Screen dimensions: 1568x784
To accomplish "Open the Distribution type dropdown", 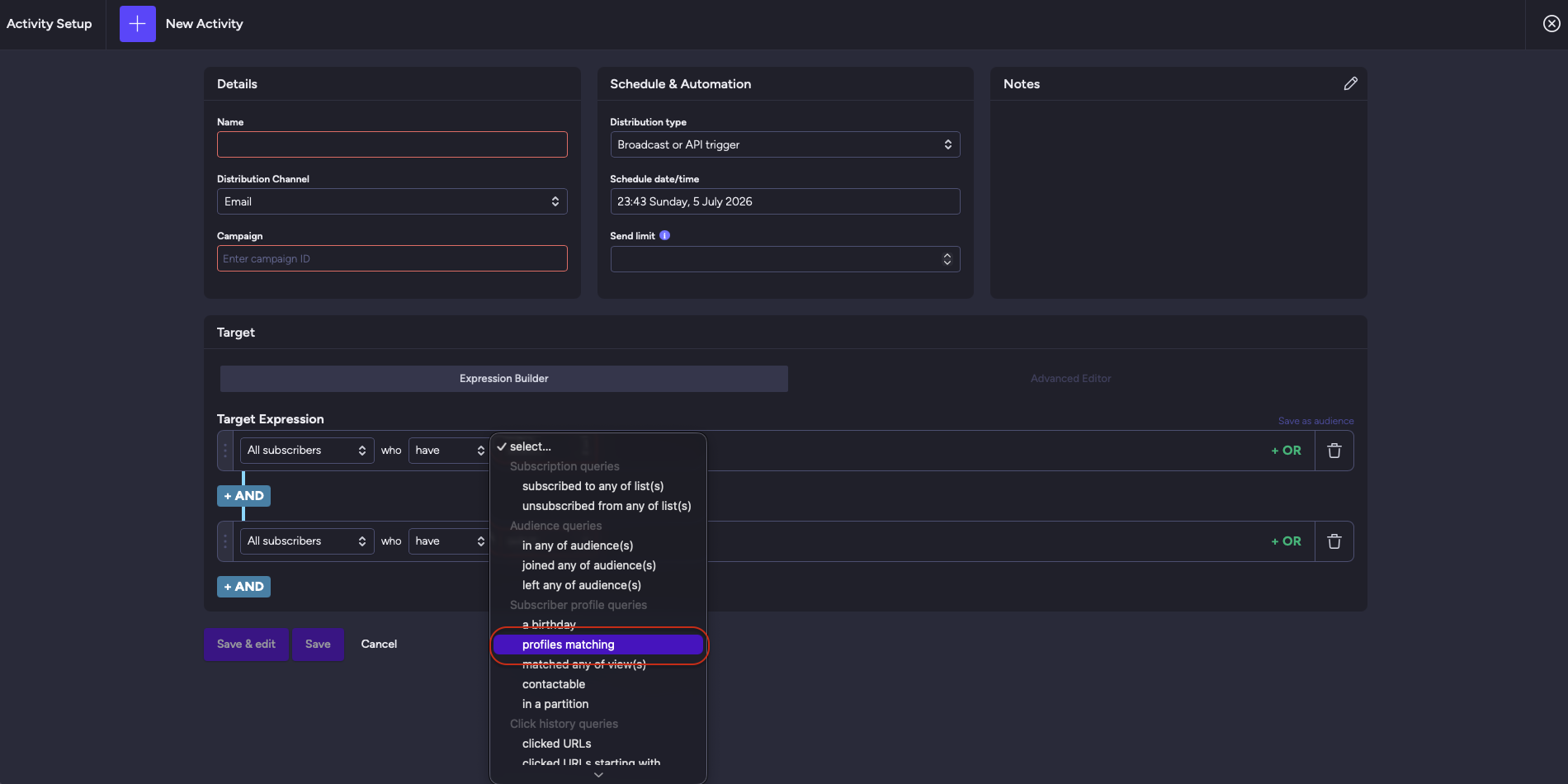I will [785, 144].
